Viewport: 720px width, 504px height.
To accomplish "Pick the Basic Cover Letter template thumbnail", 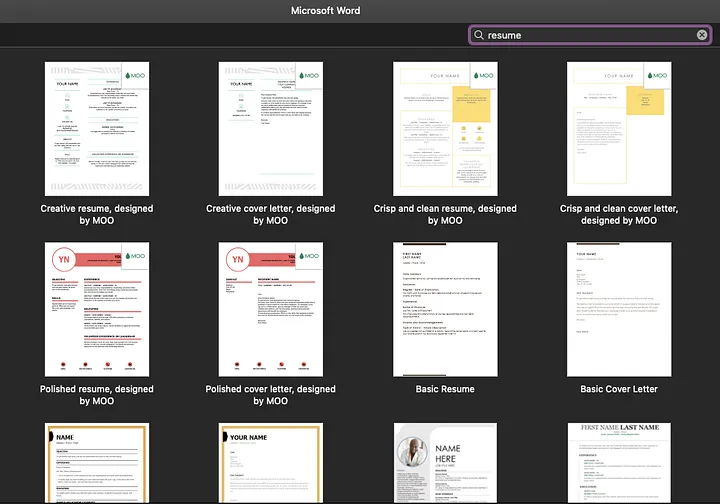I will click(619, 309).
